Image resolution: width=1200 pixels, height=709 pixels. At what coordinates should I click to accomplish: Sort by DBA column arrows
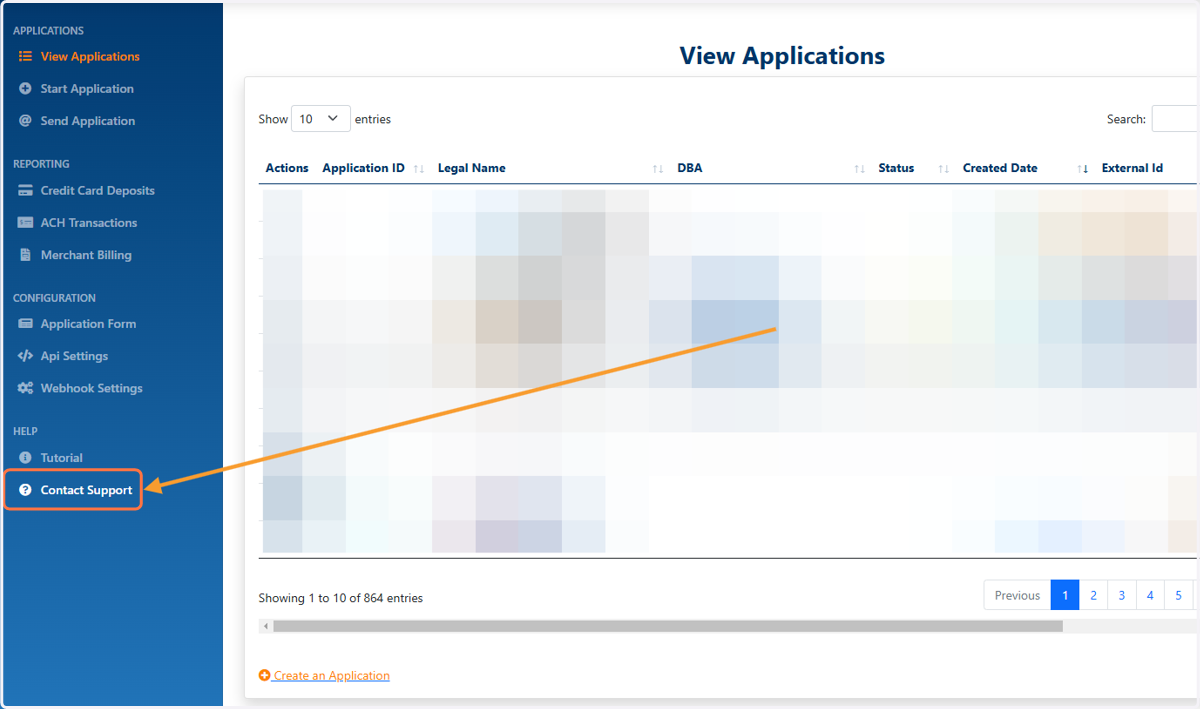click(x=859, y=169)
